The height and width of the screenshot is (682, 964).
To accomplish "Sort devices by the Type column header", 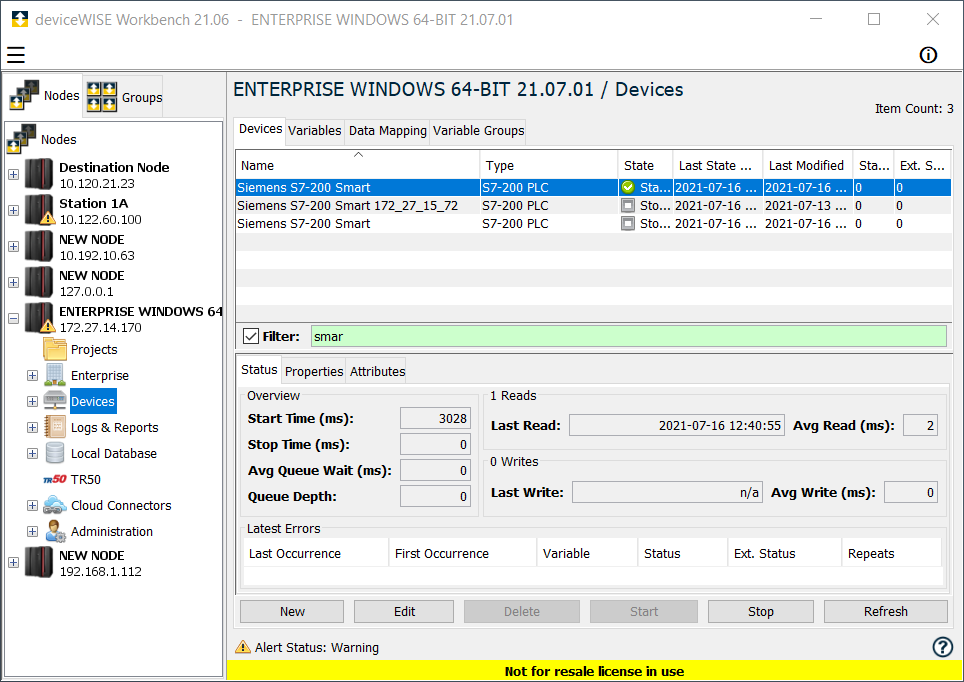I will pyautogui.click(x=548, y=165).
